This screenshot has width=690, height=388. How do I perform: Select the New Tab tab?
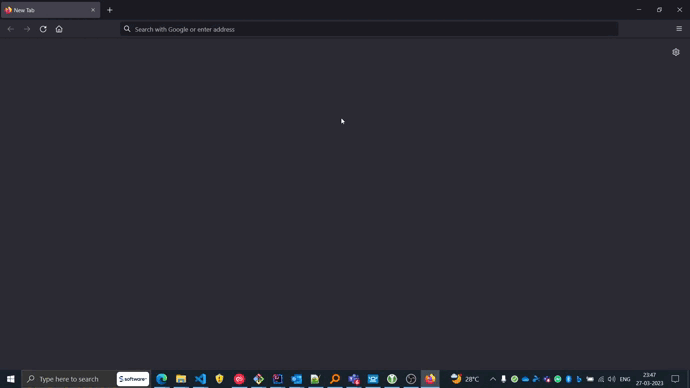tap(51, 10)
